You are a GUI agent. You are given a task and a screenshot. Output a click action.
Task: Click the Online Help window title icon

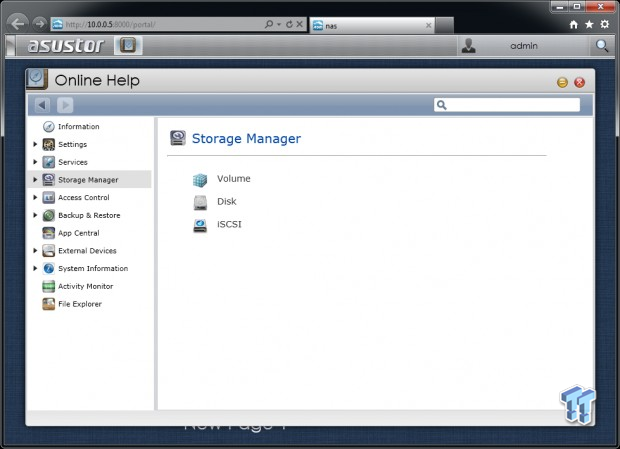tap(37, 79)
